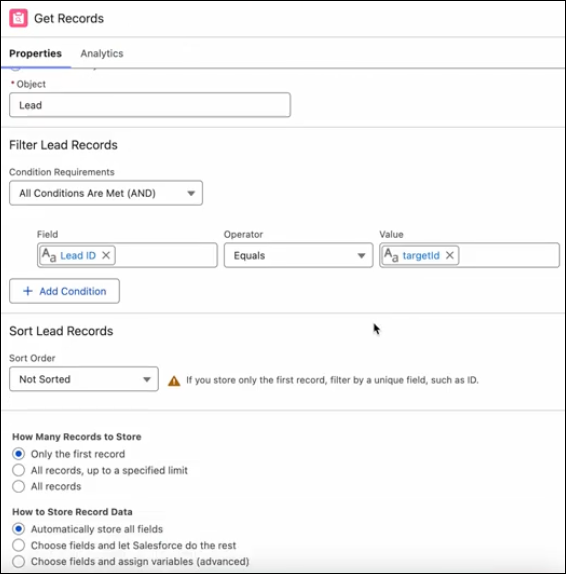
Task: Open the Condition Requirements dropdown
Action: (106, 193)
